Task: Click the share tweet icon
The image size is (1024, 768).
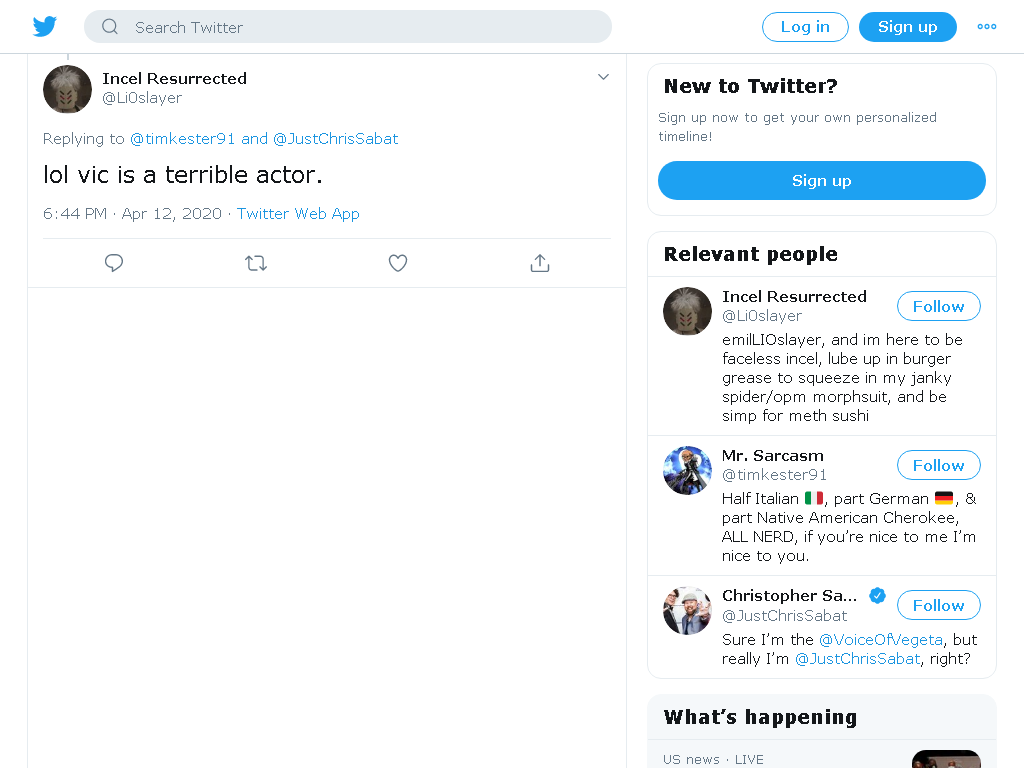Action: [539, 263]
